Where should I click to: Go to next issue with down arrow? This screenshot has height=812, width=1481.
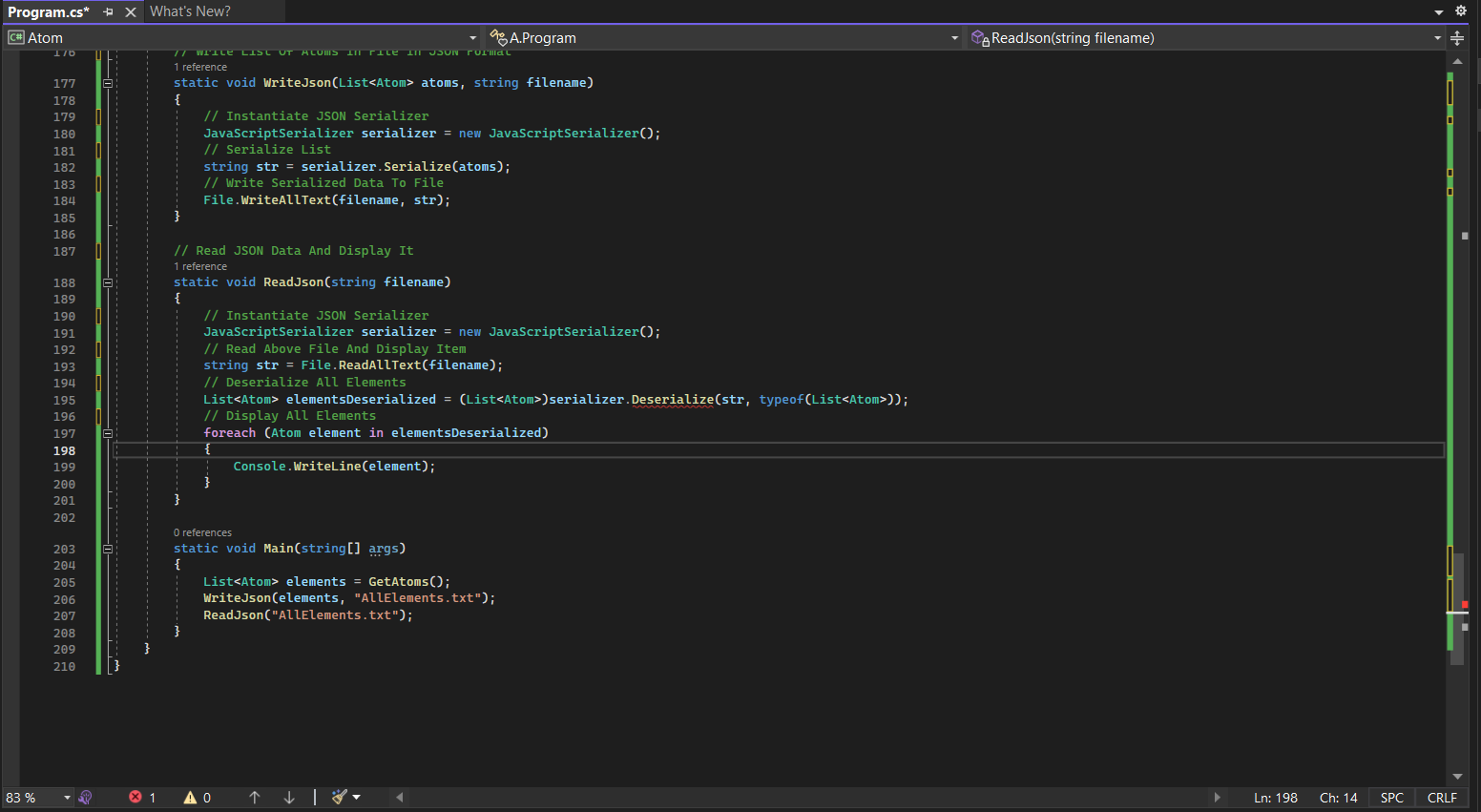[x=289, y=798]
